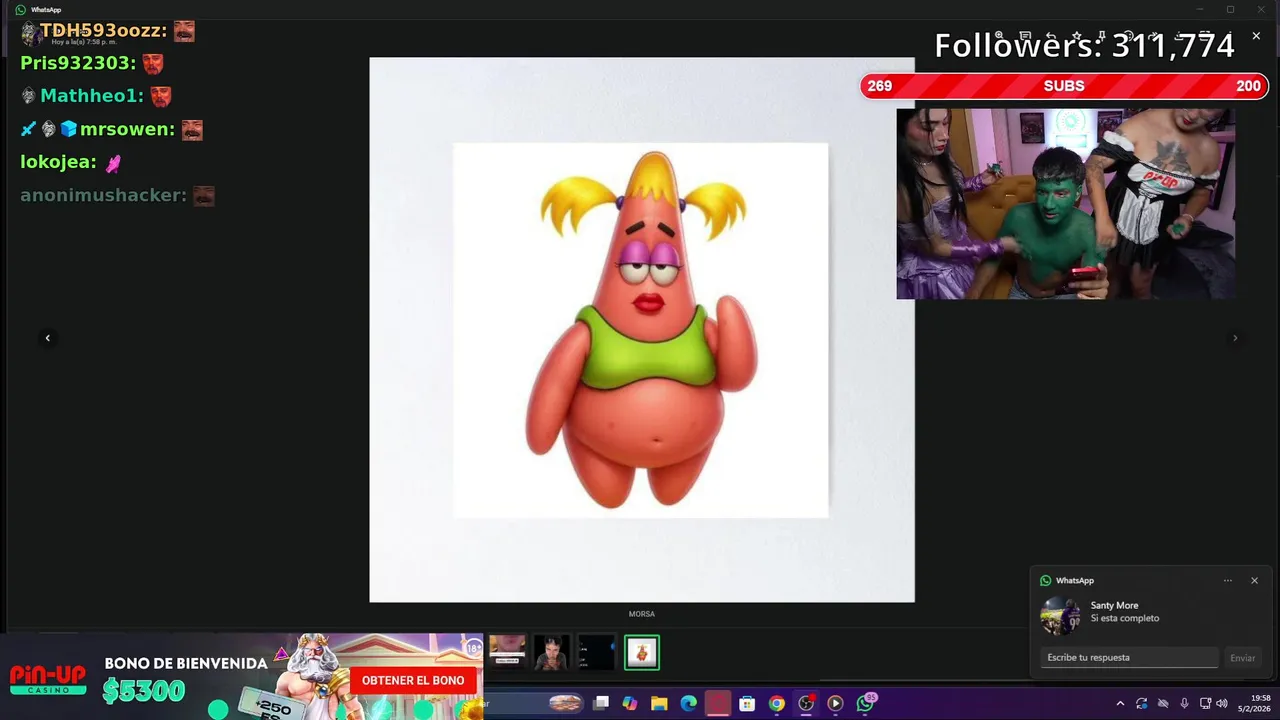Select the highlighted Patrick thumbnail
Screen dimensions: 1280x720
(642, 652)
